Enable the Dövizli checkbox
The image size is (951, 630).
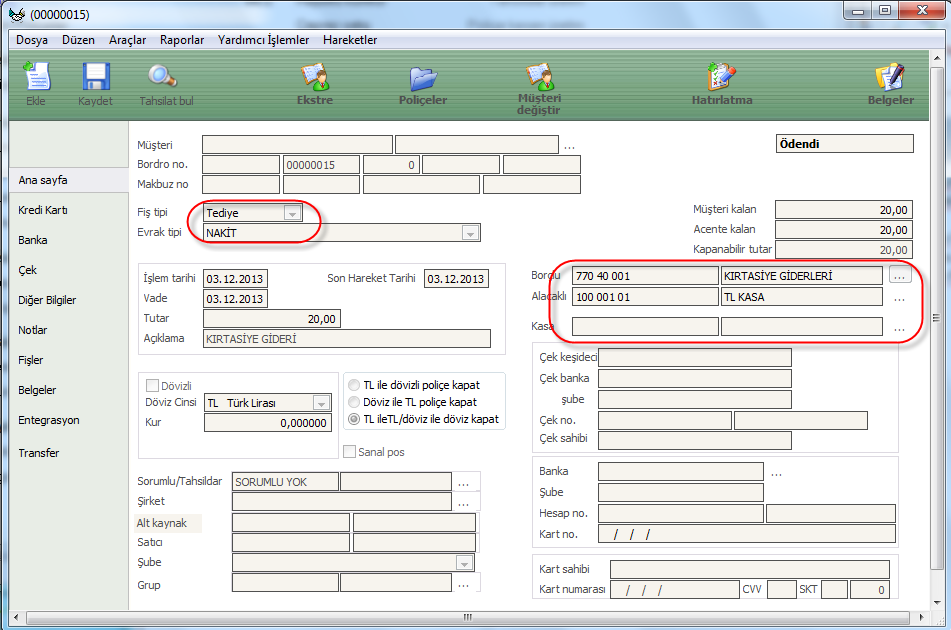[153, 385]
